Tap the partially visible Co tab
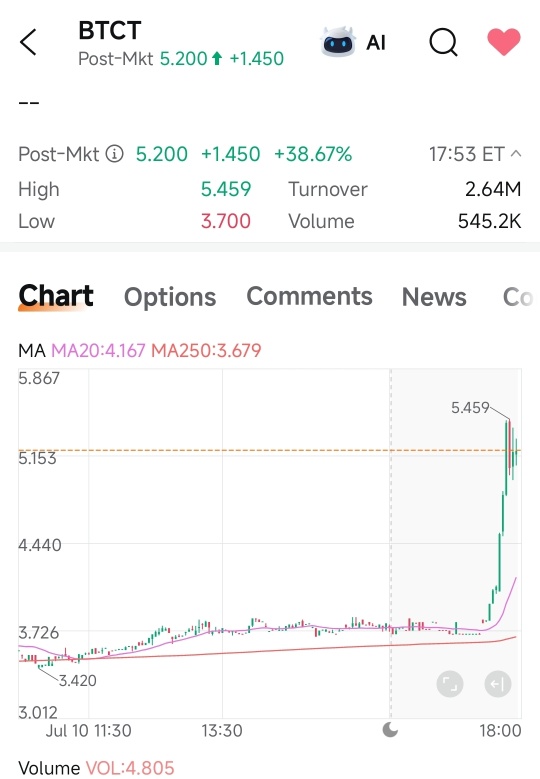 (518, 297)
